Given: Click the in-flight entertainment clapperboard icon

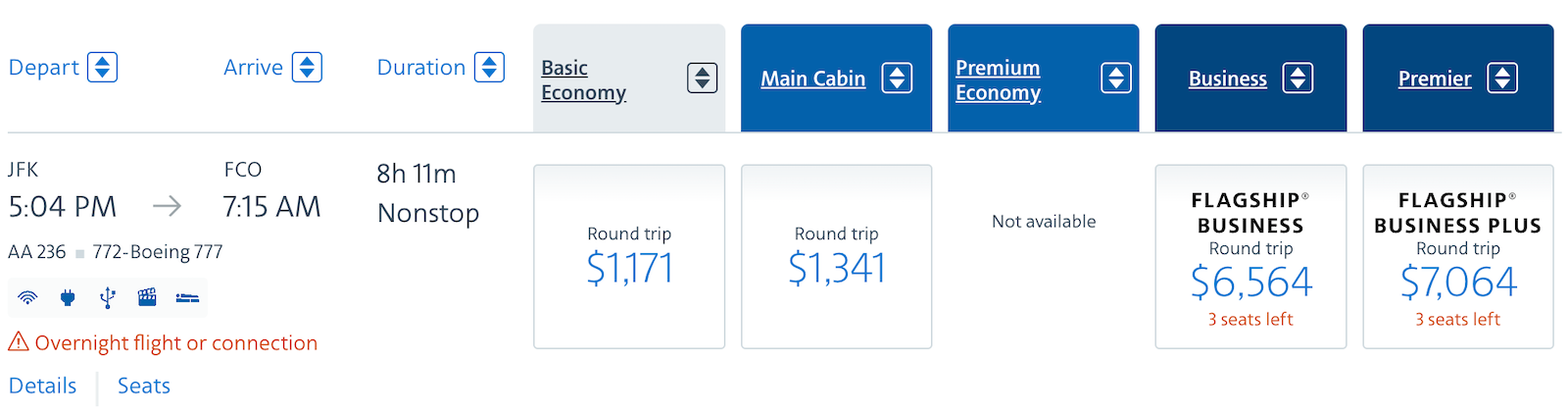Looking at the screenshot, I should tap(147, 297).
